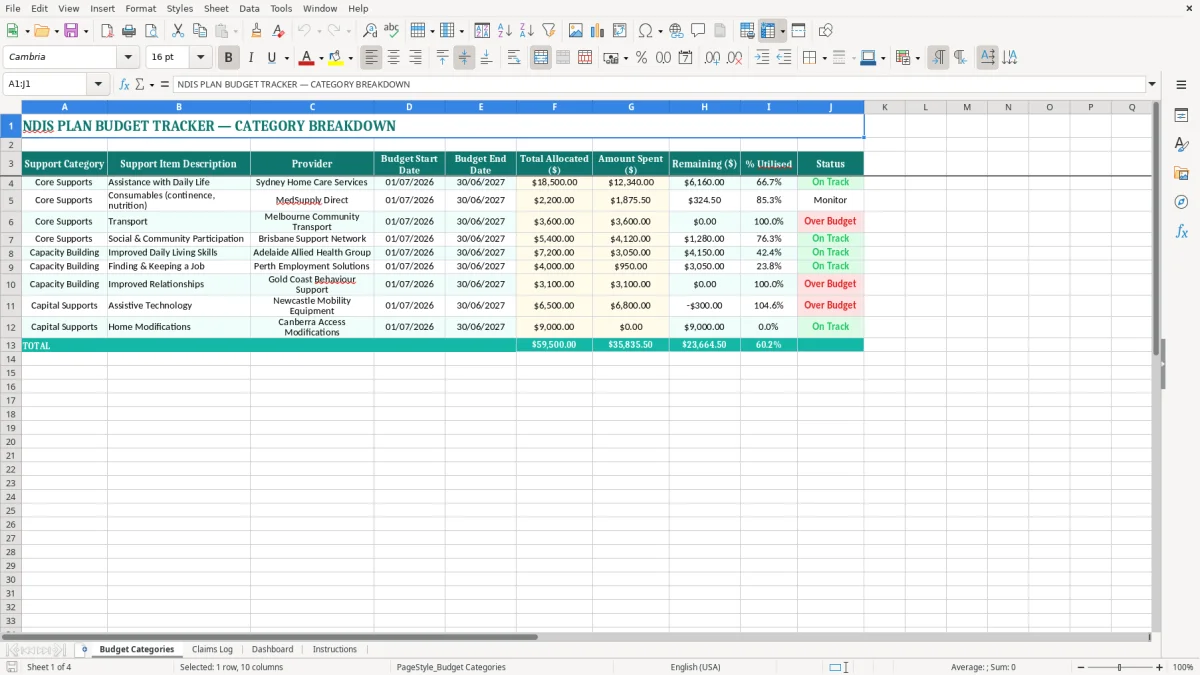The image size is (1200, 675).
Task: Open sidebar Gallery icon
Action: point(1181,173)
